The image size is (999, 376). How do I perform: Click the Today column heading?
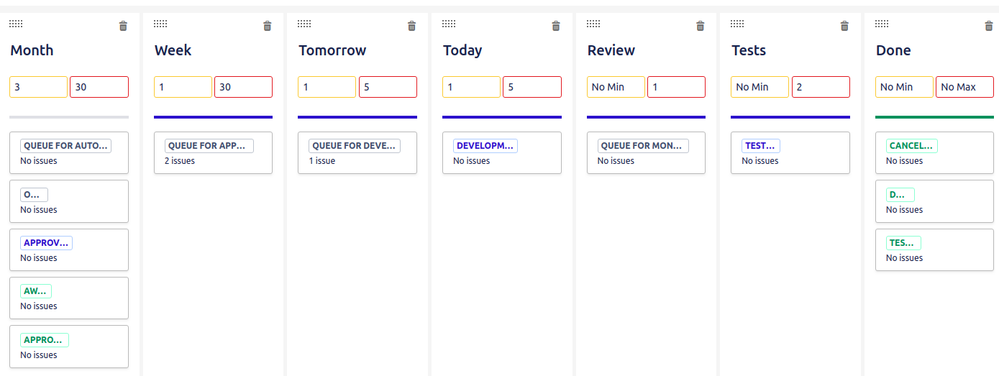463,50
